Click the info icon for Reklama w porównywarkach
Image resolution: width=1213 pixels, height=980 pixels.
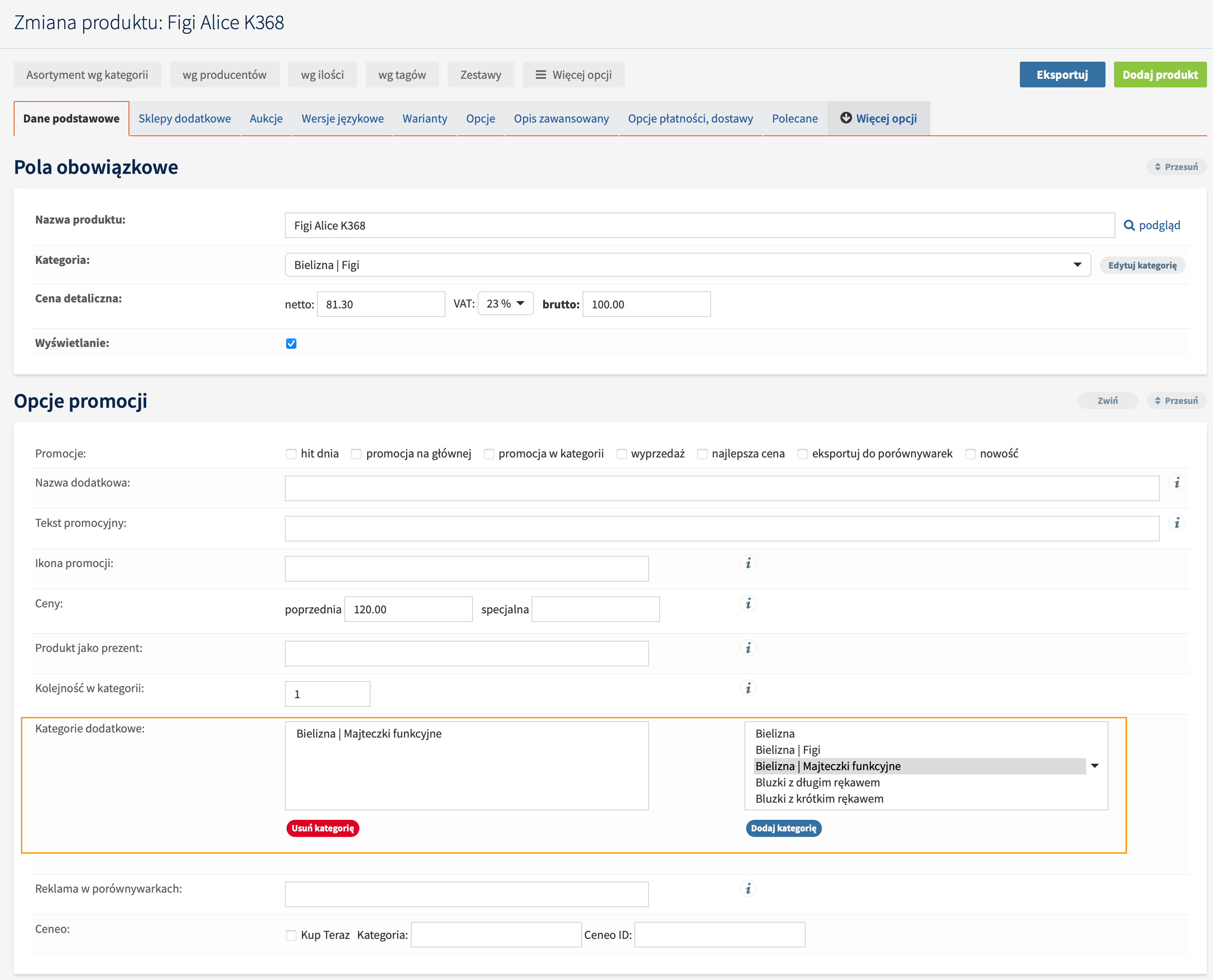pyautogui.click(x=748, y=888)
